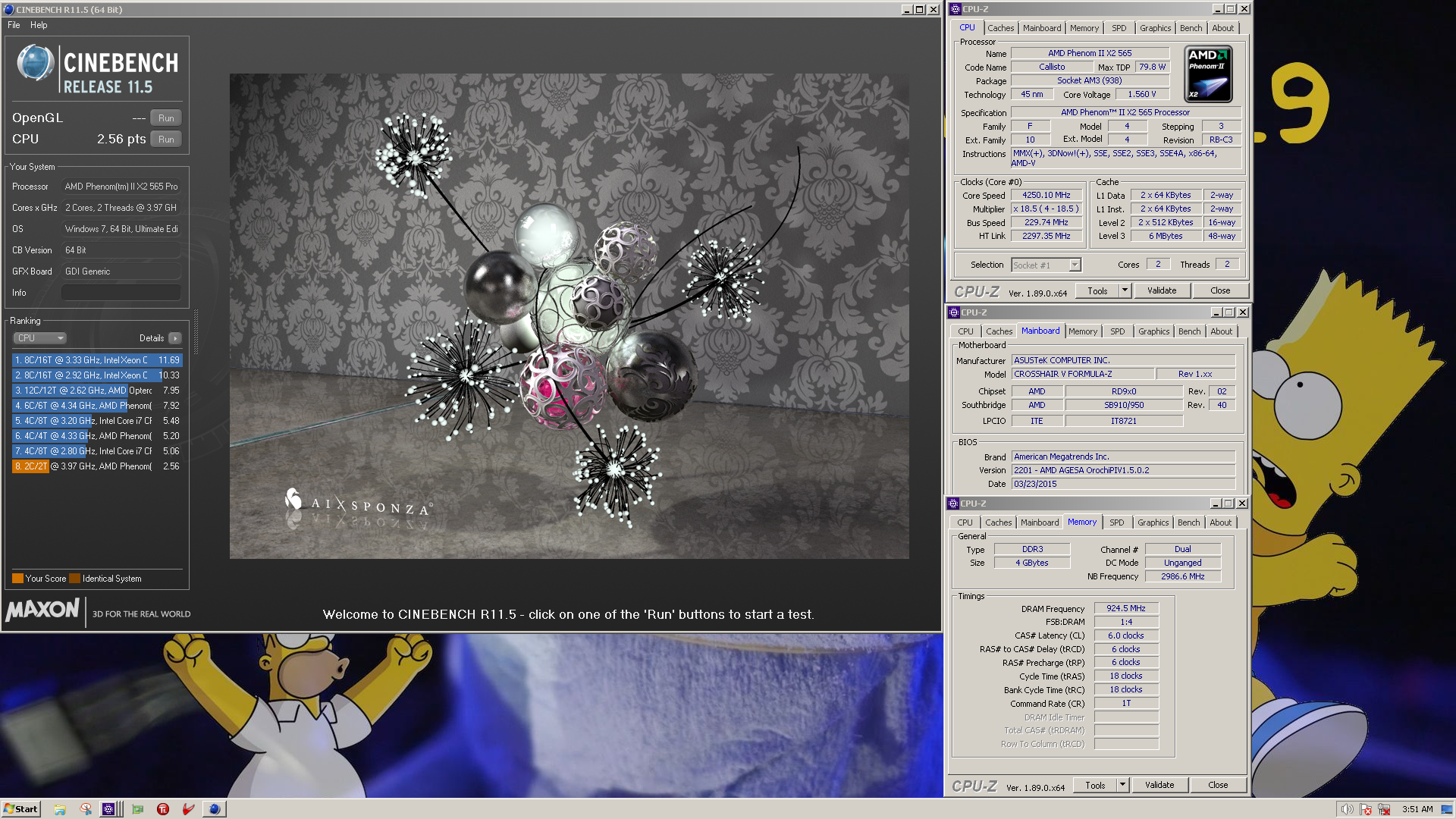
Task: Open Caches tab in topmost CPU-Z window
Action: click(x=1000, y=28)
